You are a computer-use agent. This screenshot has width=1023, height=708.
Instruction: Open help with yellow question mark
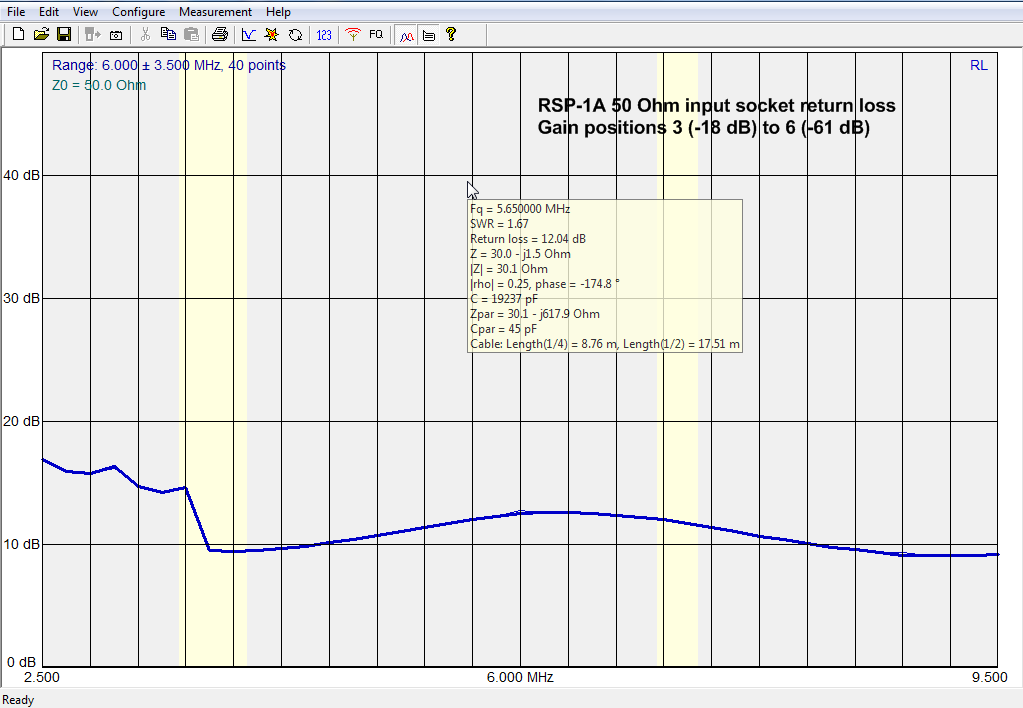click(x=451, y=35)
